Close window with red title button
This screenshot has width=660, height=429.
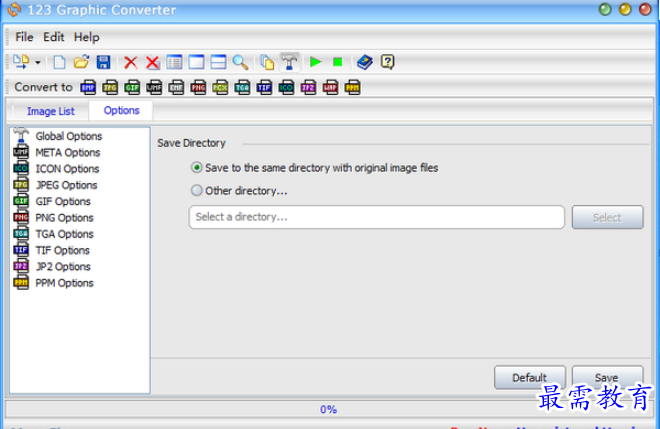(645, 9)
